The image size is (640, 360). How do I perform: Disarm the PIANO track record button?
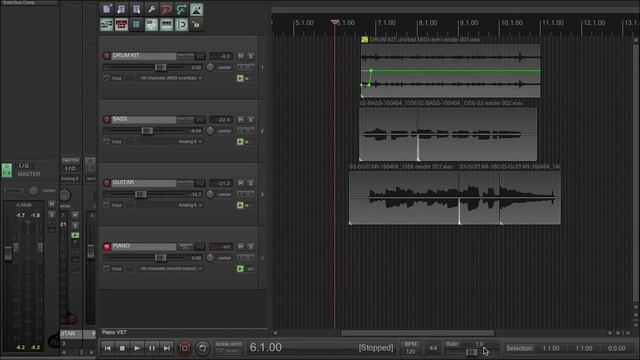click(107, 247)
